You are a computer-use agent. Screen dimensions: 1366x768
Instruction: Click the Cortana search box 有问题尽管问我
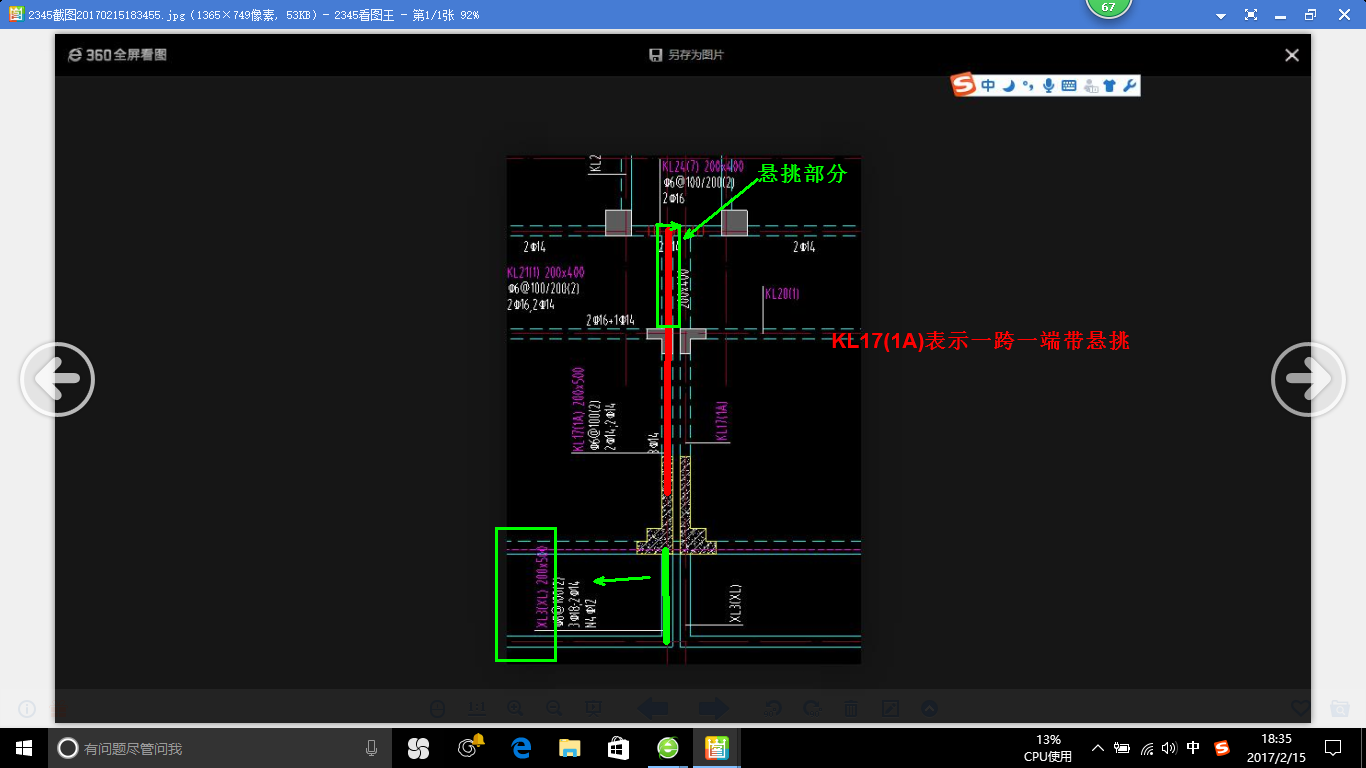[x=220, y=748]
